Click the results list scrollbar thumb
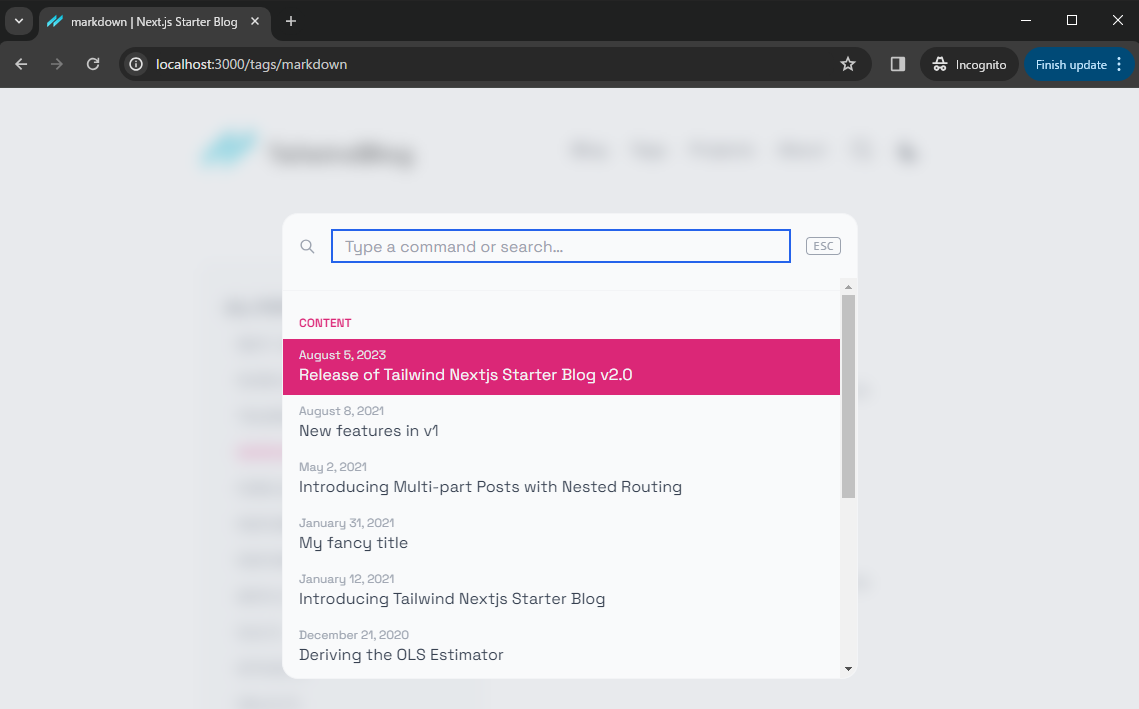 click(848, 395)
